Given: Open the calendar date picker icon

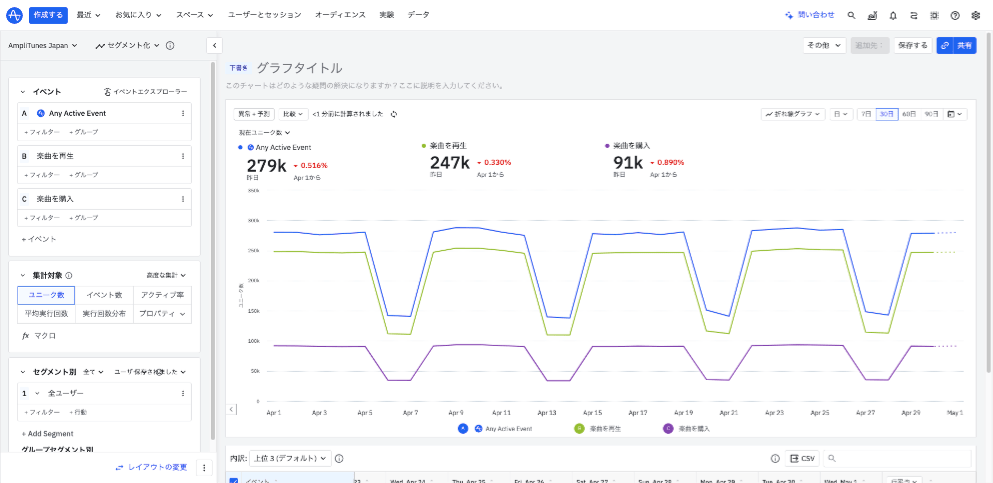Looking at the screenshot, I should click(955, 114).
